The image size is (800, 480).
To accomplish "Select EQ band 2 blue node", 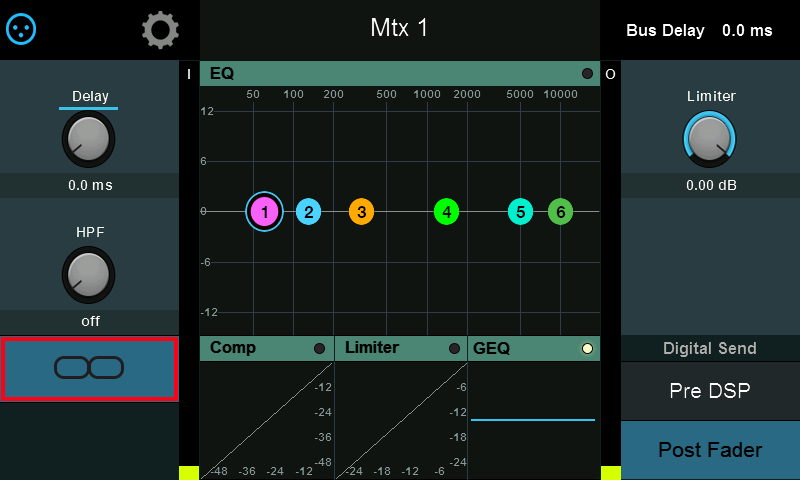I will (x=309, y=212).
